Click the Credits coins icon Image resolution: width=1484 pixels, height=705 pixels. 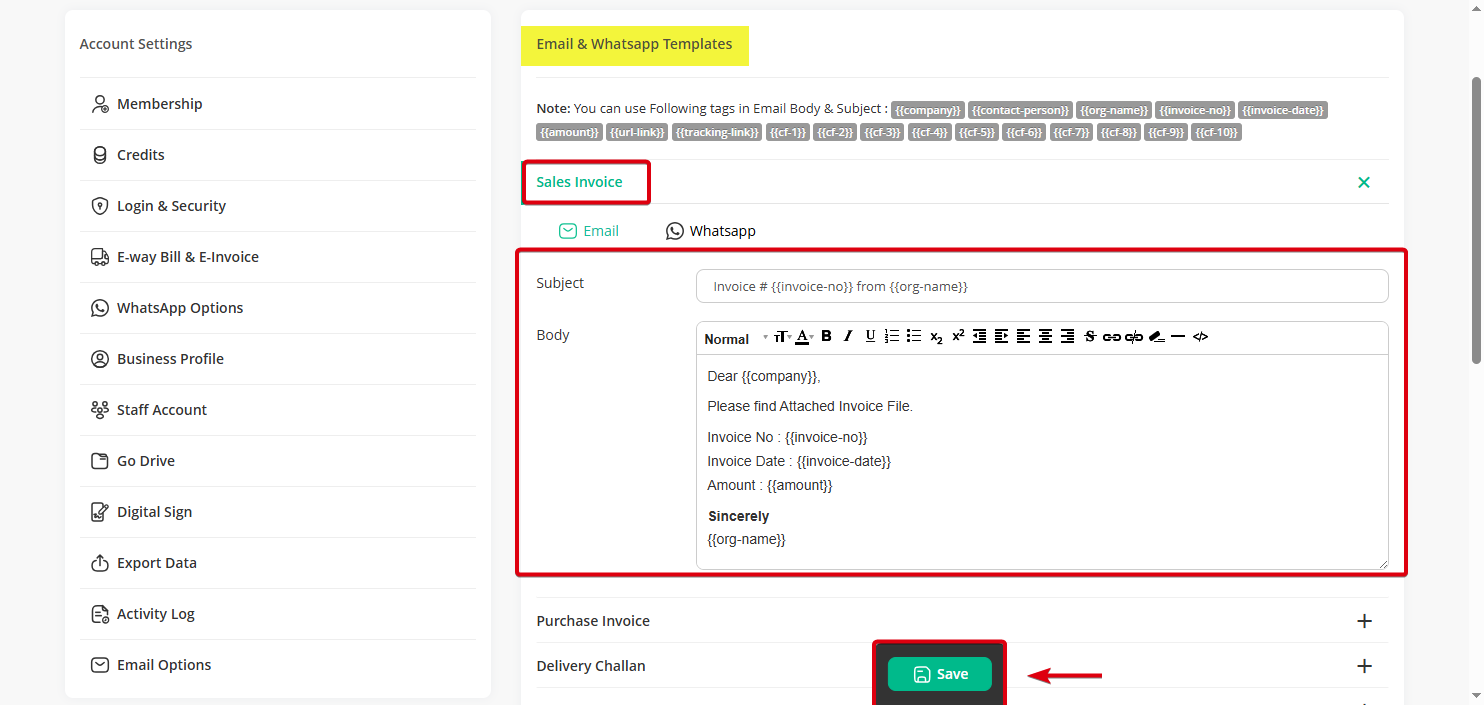point(99,155)
